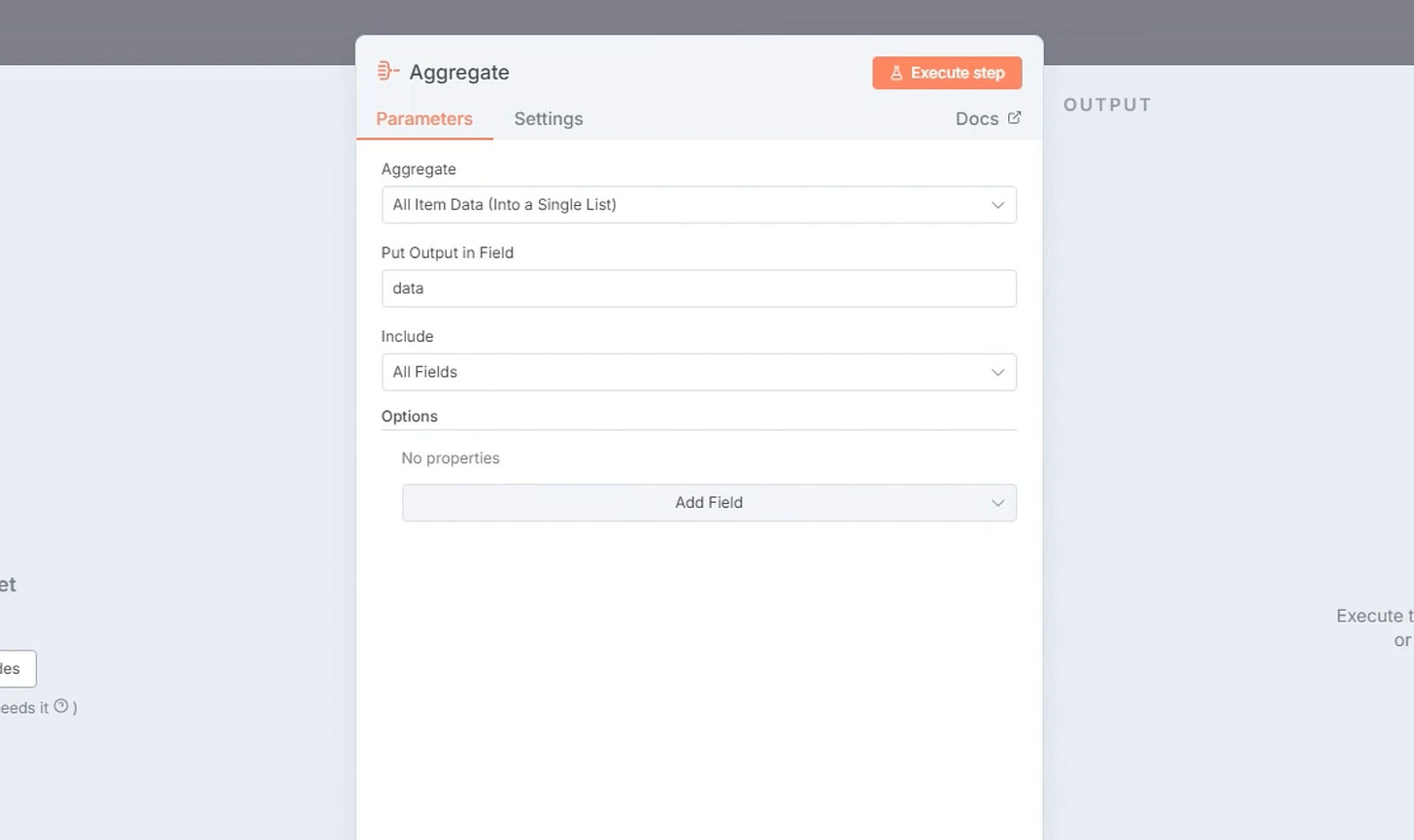Click the chevron icon on the Include selector
1414x840 pixels.
pos(997,372)
